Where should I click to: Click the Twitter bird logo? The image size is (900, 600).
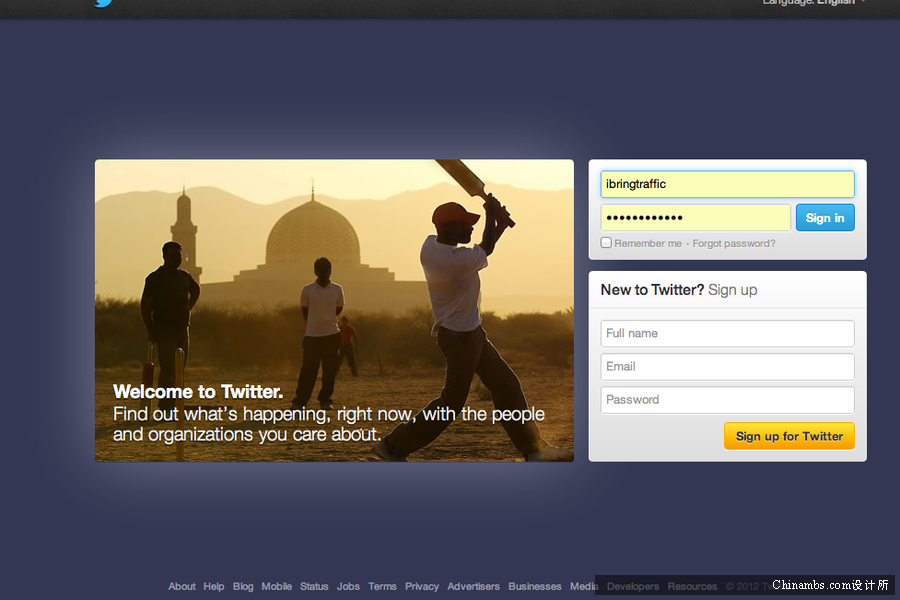point(103,3)
